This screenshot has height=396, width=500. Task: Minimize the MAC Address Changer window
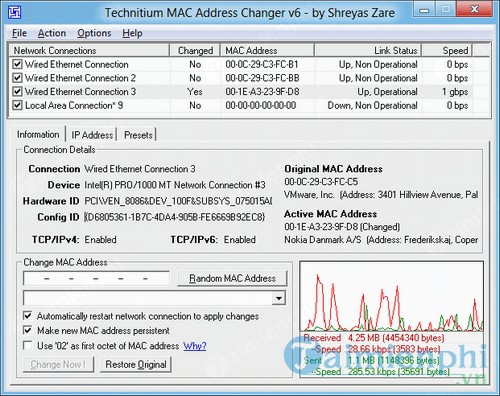click(x=424, y=10)
